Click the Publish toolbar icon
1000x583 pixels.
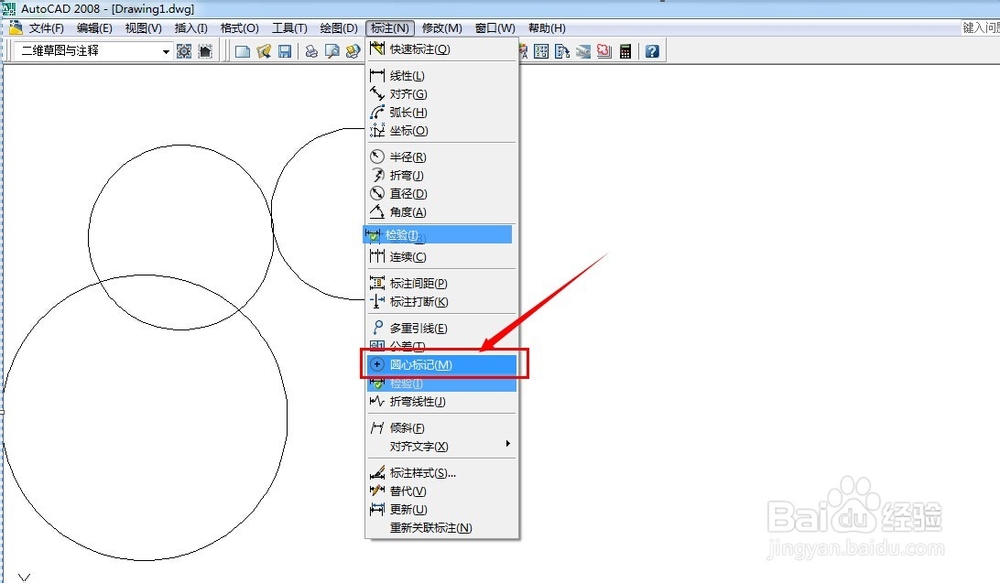pyautogui.click(x=353, y=51)
